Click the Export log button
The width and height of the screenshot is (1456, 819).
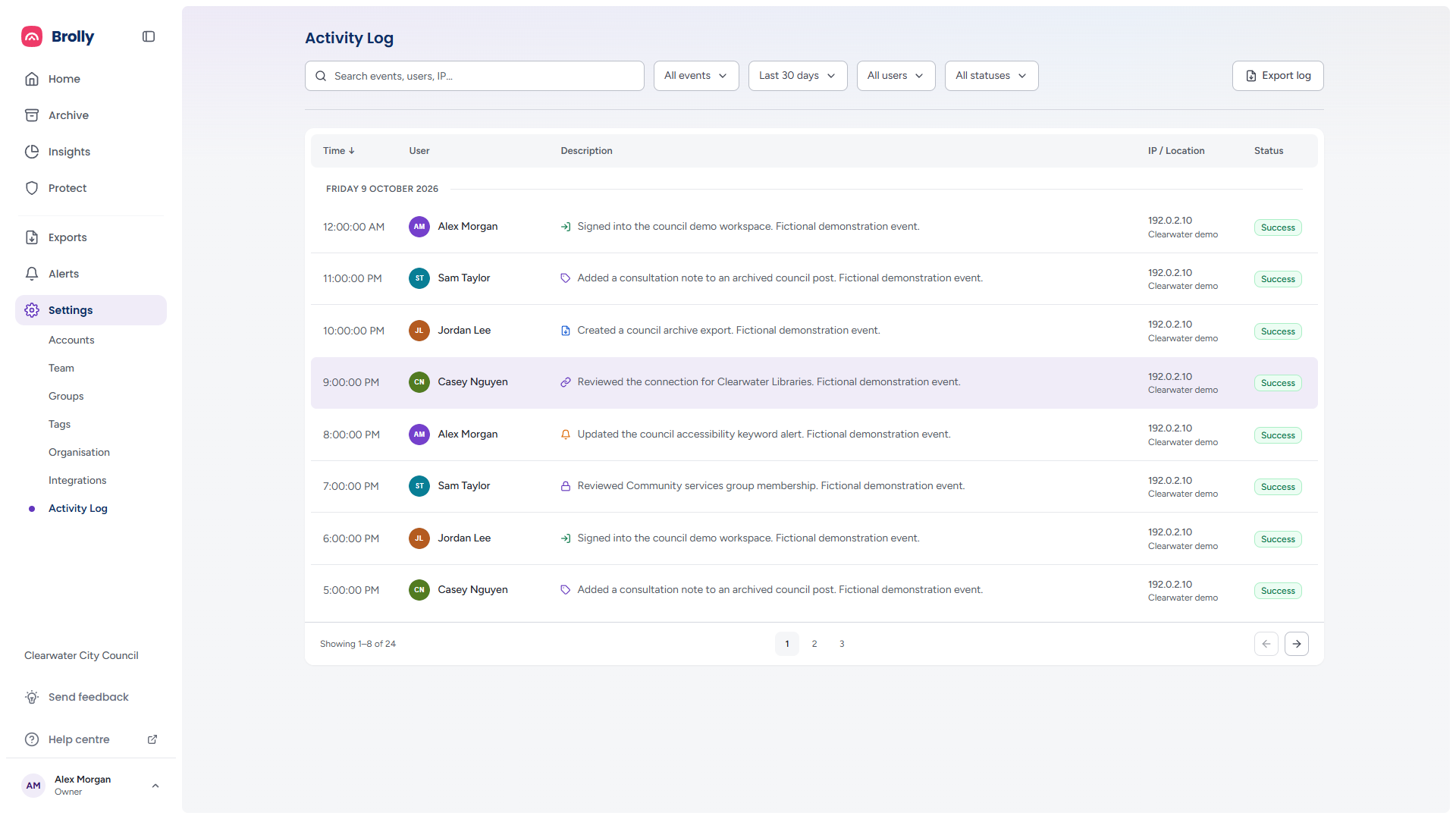click(x=1278, y=76)
